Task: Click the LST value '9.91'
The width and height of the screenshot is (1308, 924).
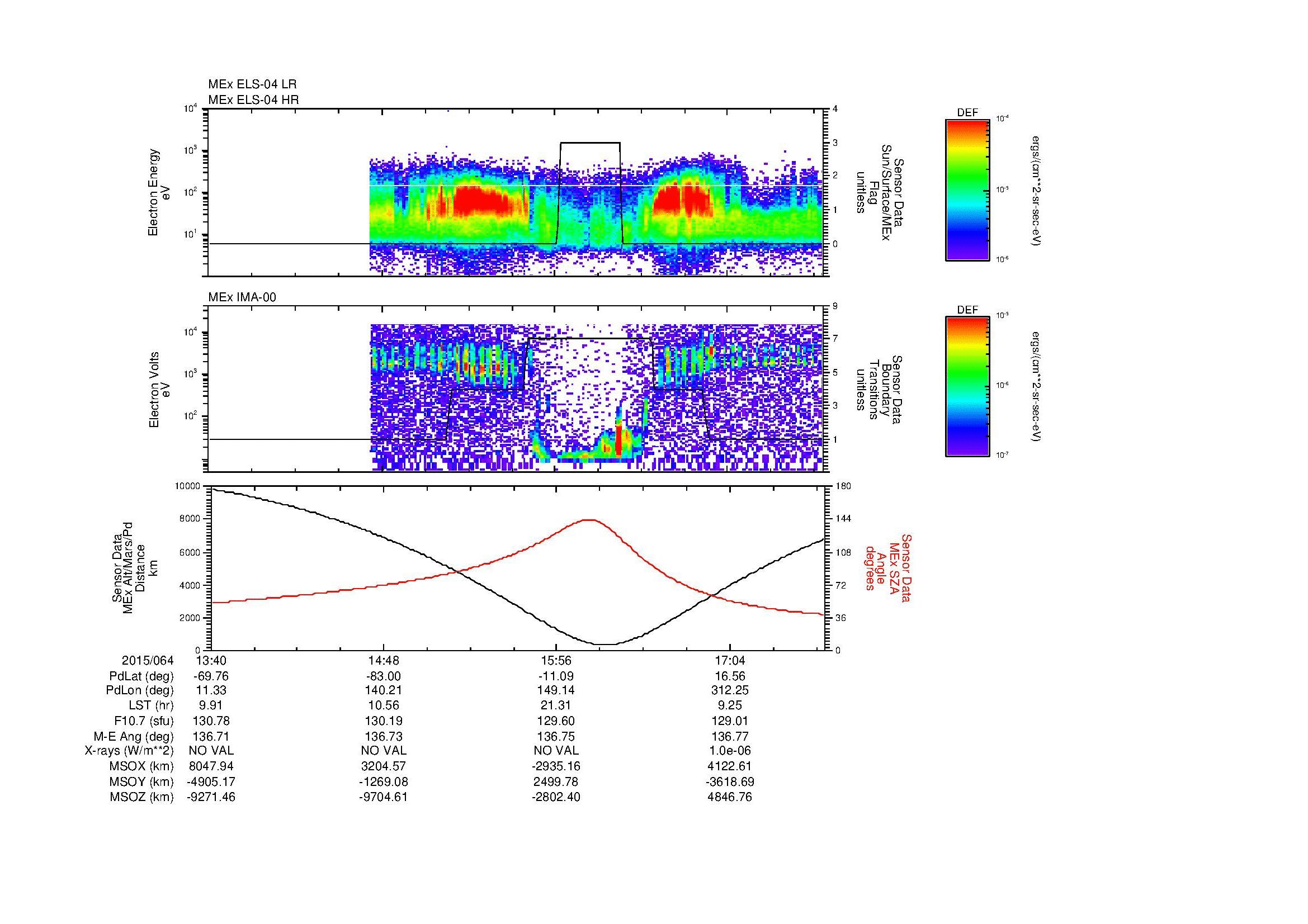Action: [211, 706]
